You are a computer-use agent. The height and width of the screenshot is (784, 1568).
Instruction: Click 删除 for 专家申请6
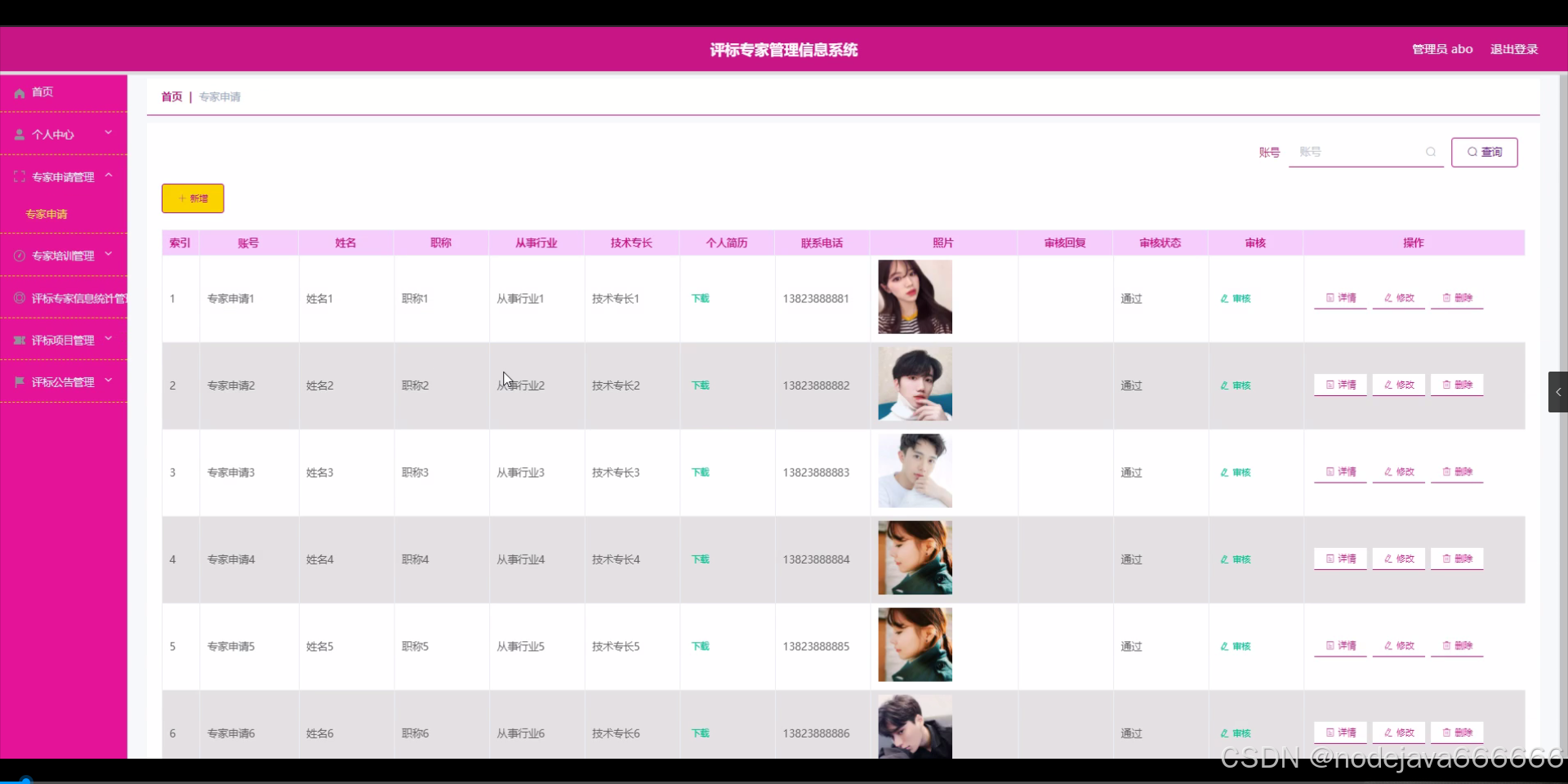(1457, 733)
